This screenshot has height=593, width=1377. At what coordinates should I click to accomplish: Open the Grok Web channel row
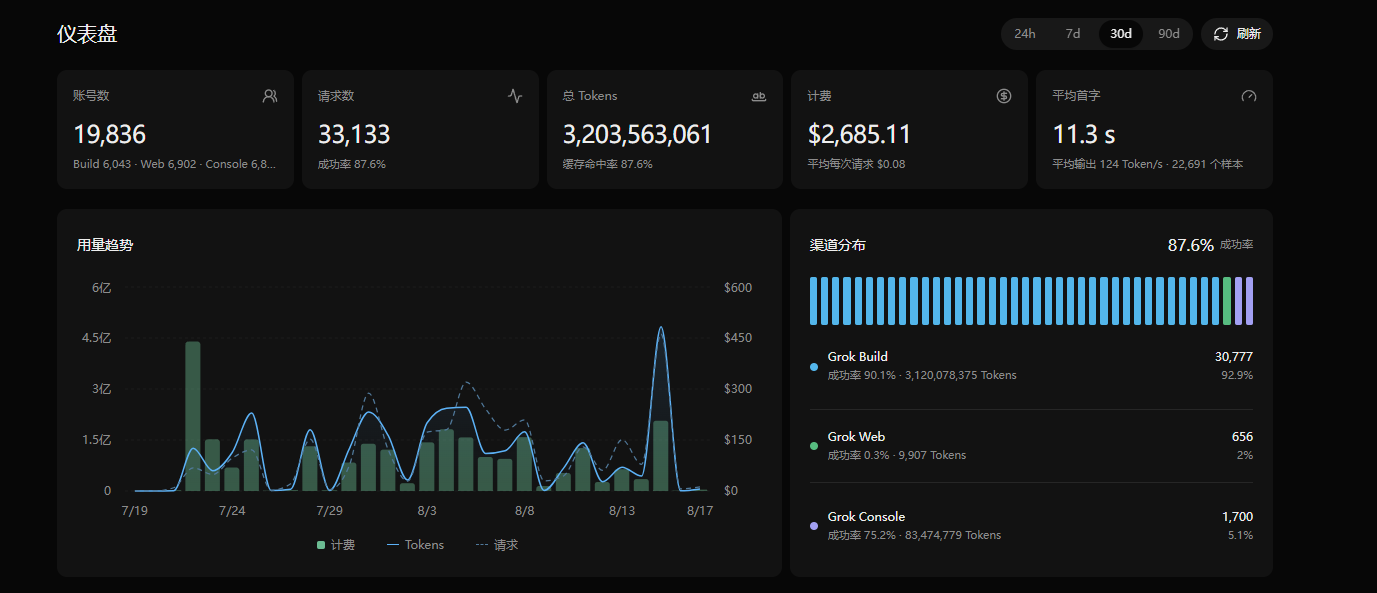tap(1031, 446)
